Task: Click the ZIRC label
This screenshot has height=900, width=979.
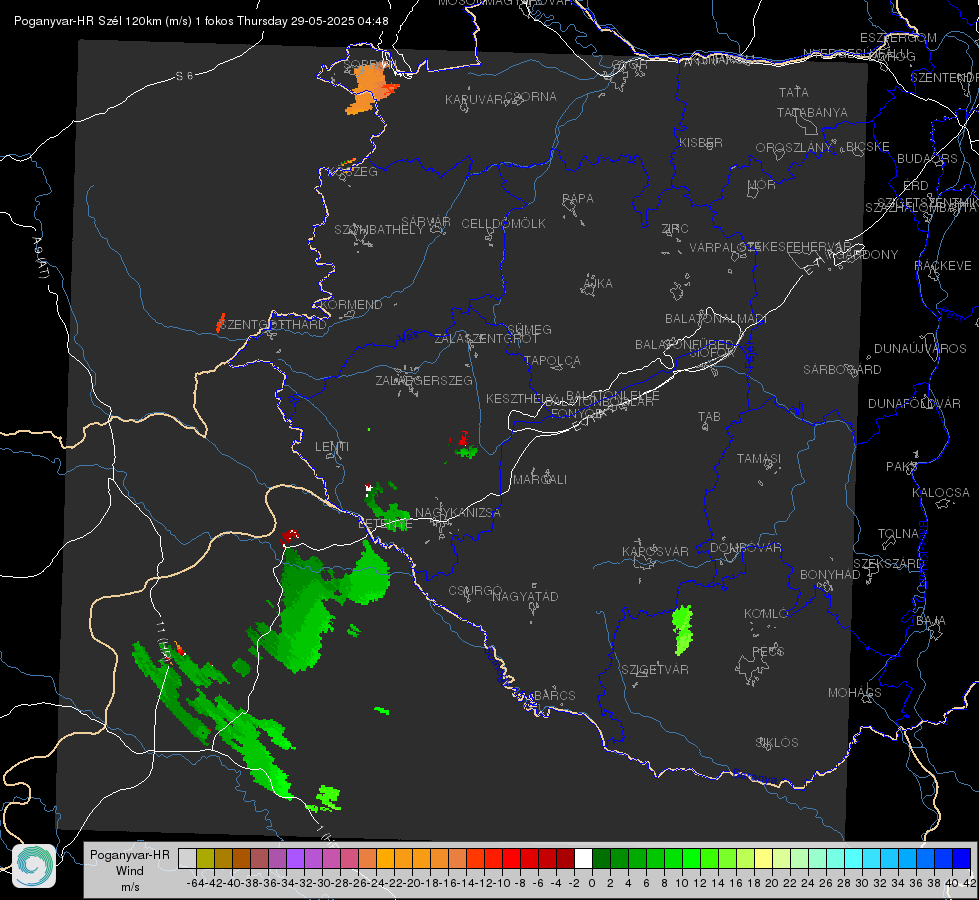Action: 675,229
